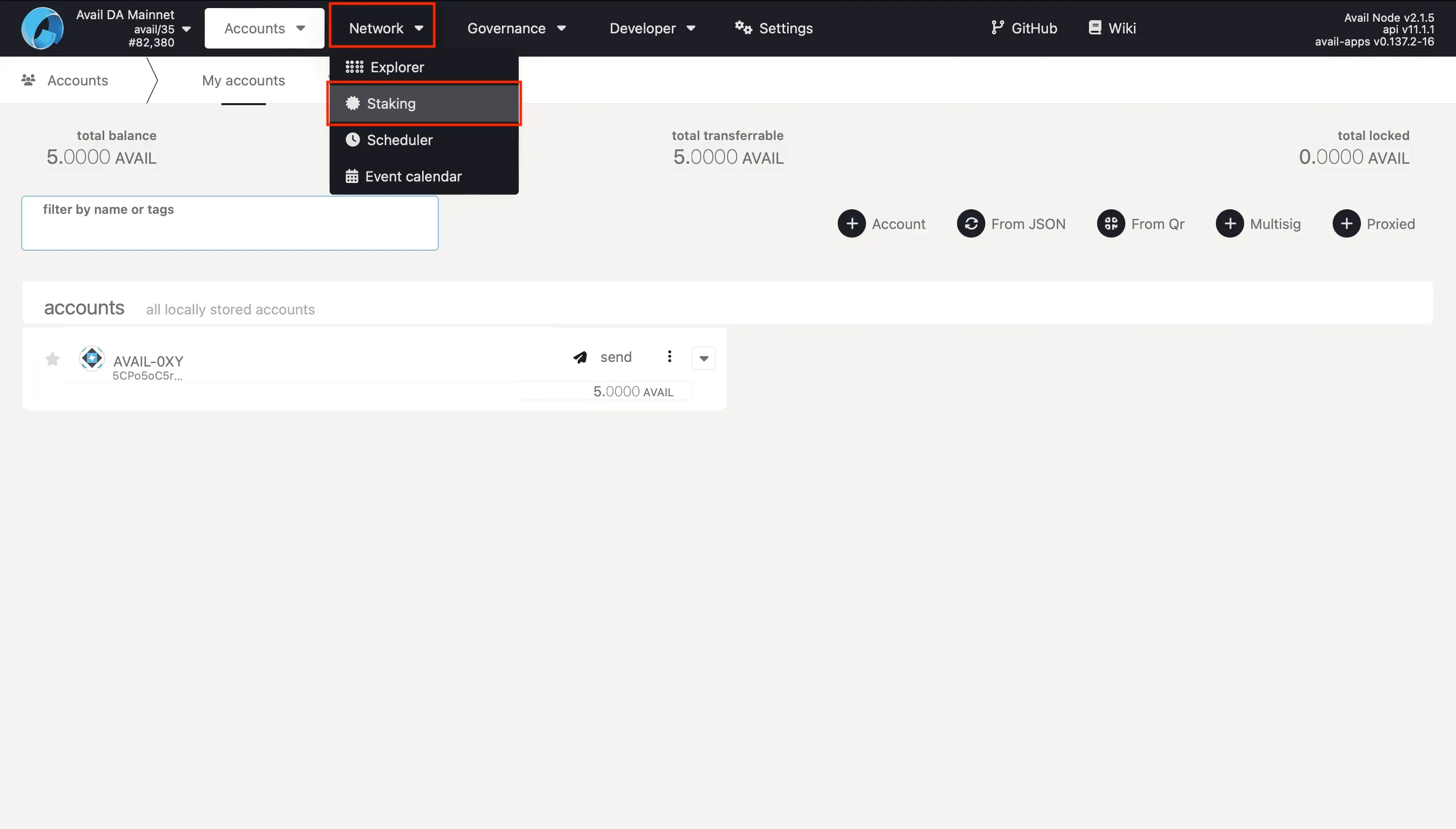1456x829 pixels.
Task: Select Event calendar from Network menu
Action: pos(424,176)
